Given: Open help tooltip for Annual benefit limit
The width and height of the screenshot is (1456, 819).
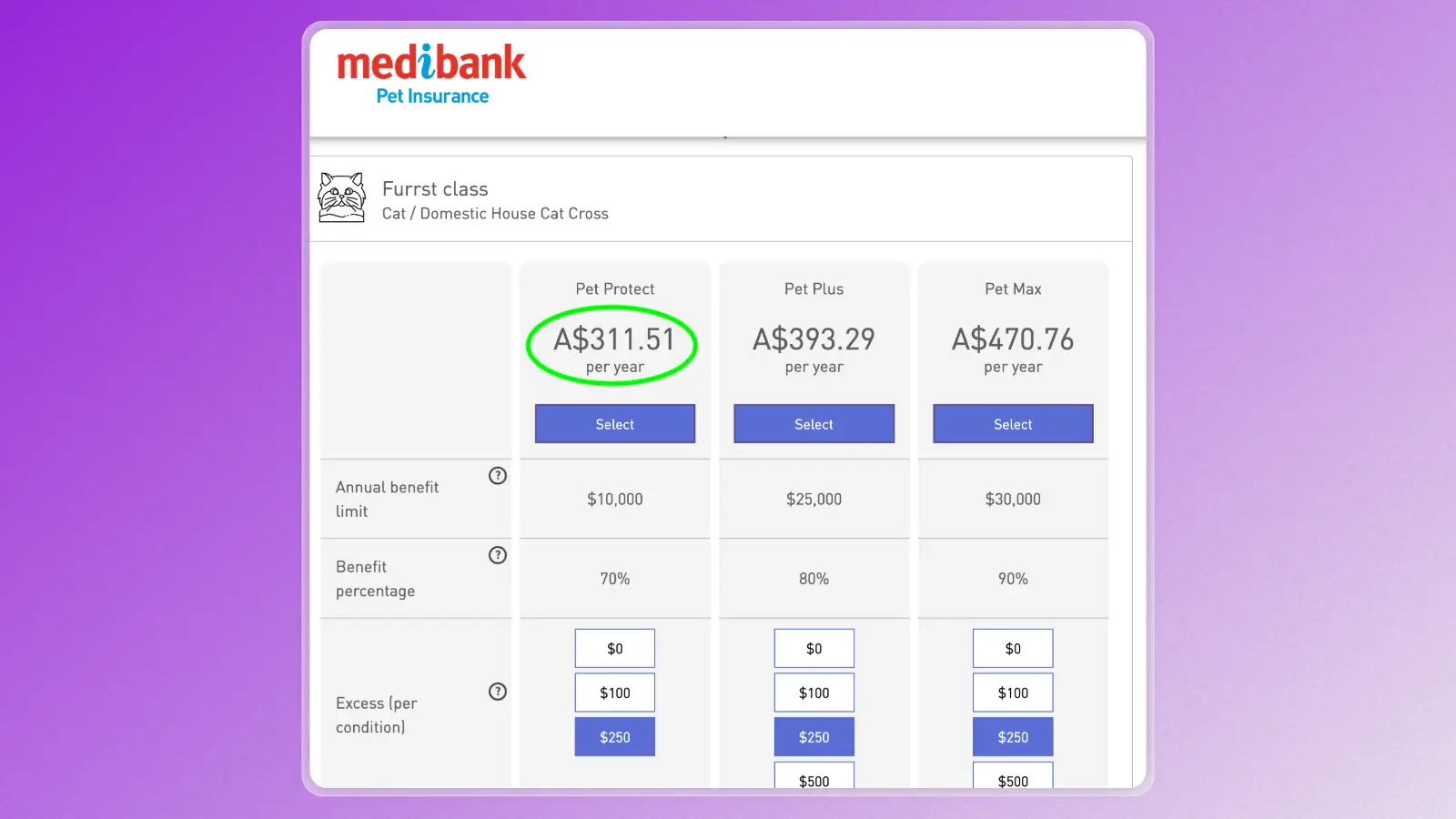Looking at the screenshot, I should 497,475.
